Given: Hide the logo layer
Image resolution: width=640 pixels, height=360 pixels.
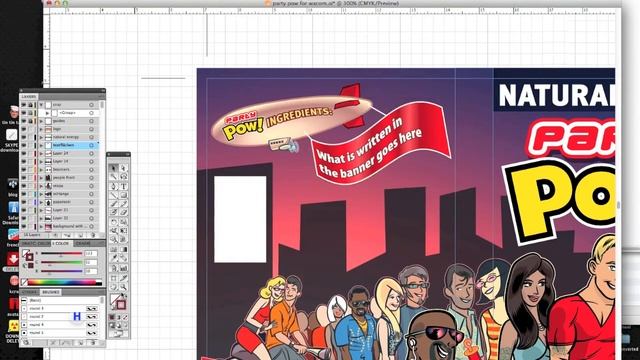Looking at the screenshot, I should click(24, 129).
